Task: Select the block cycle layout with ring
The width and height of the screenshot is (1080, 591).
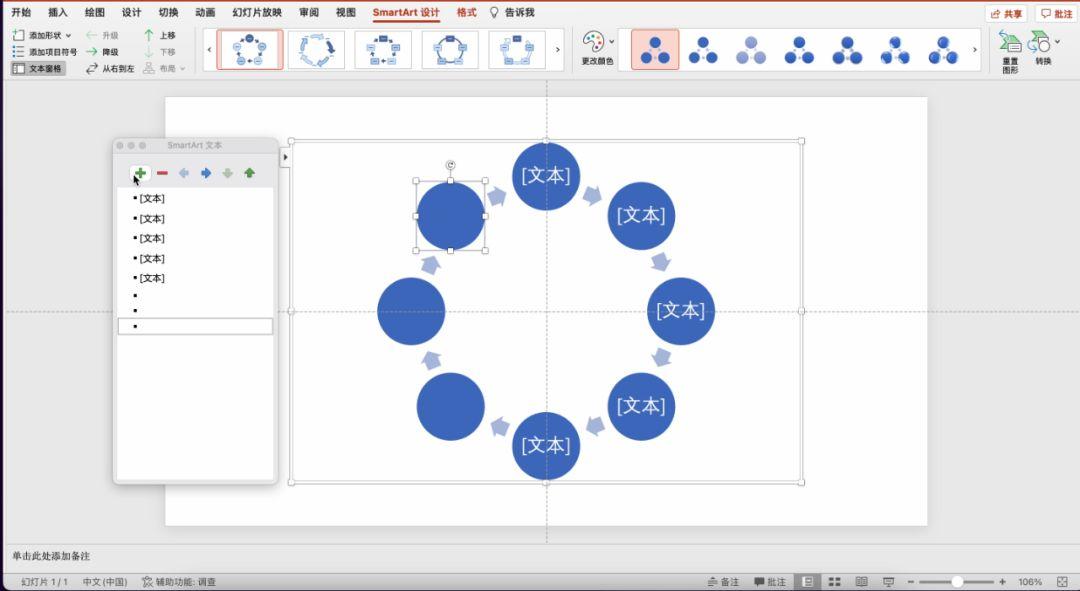Action: [450, 50]
